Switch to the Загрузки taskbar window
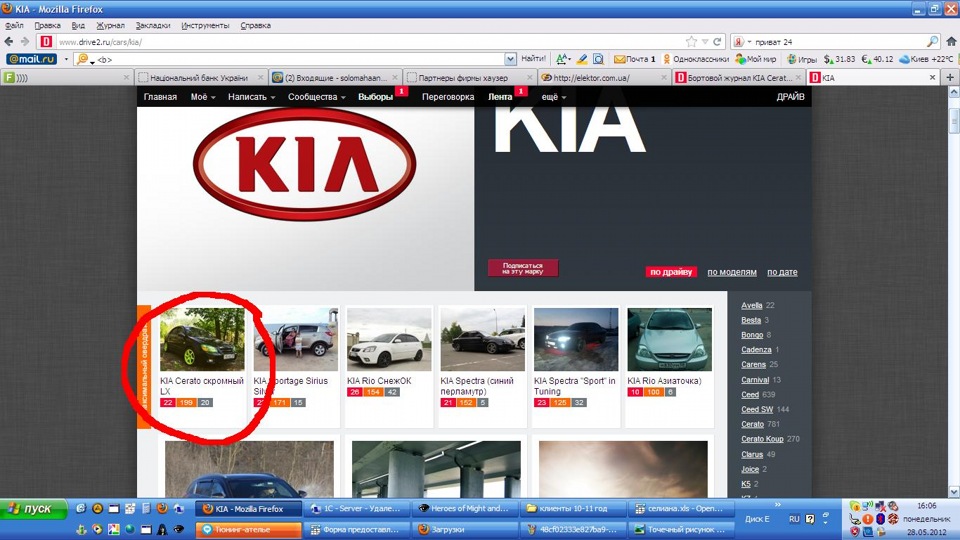 point(464,529)
